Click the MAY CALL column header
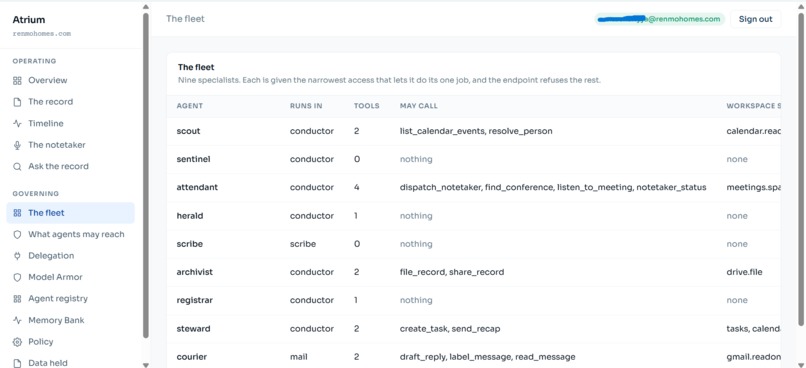This screenshot has width=806, height=368. coord(419,106)
